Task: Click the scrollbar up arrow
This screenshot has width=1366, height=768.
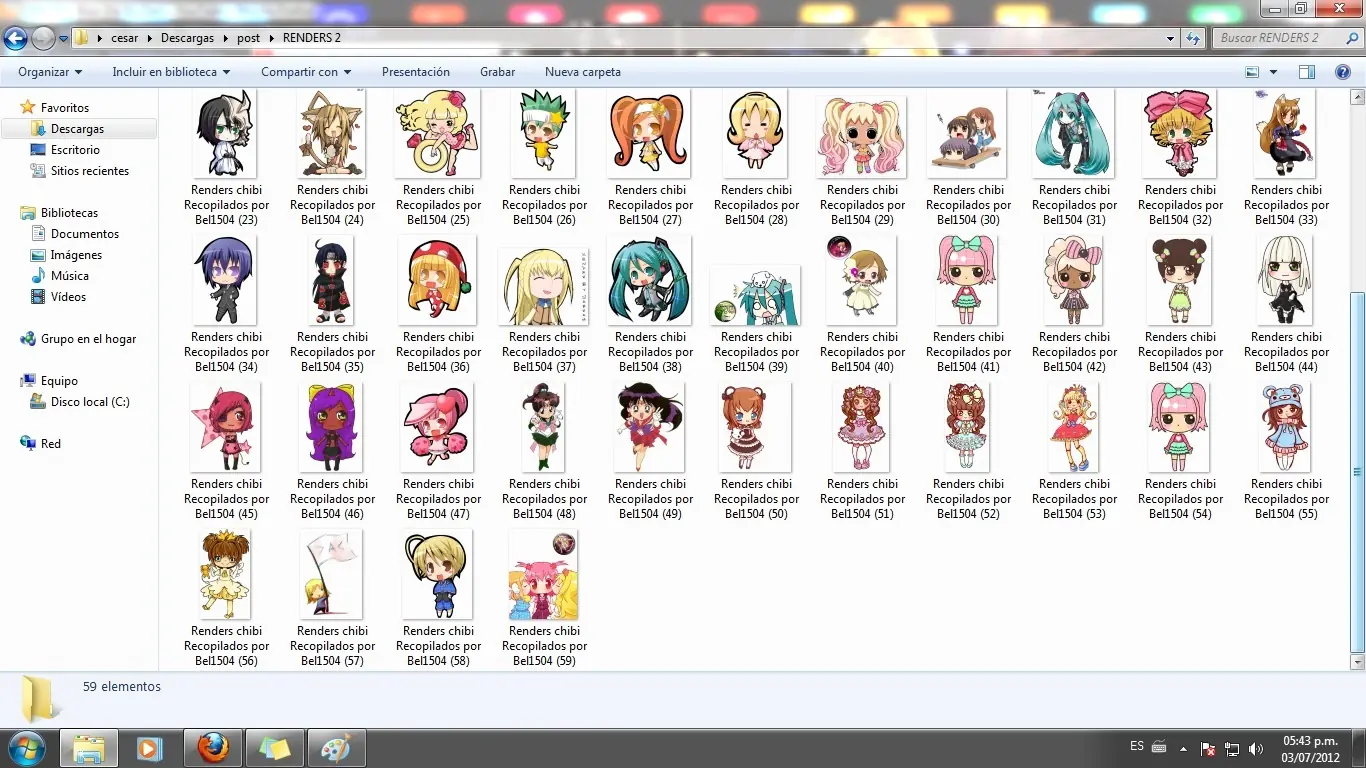Action: (1357, 97)
